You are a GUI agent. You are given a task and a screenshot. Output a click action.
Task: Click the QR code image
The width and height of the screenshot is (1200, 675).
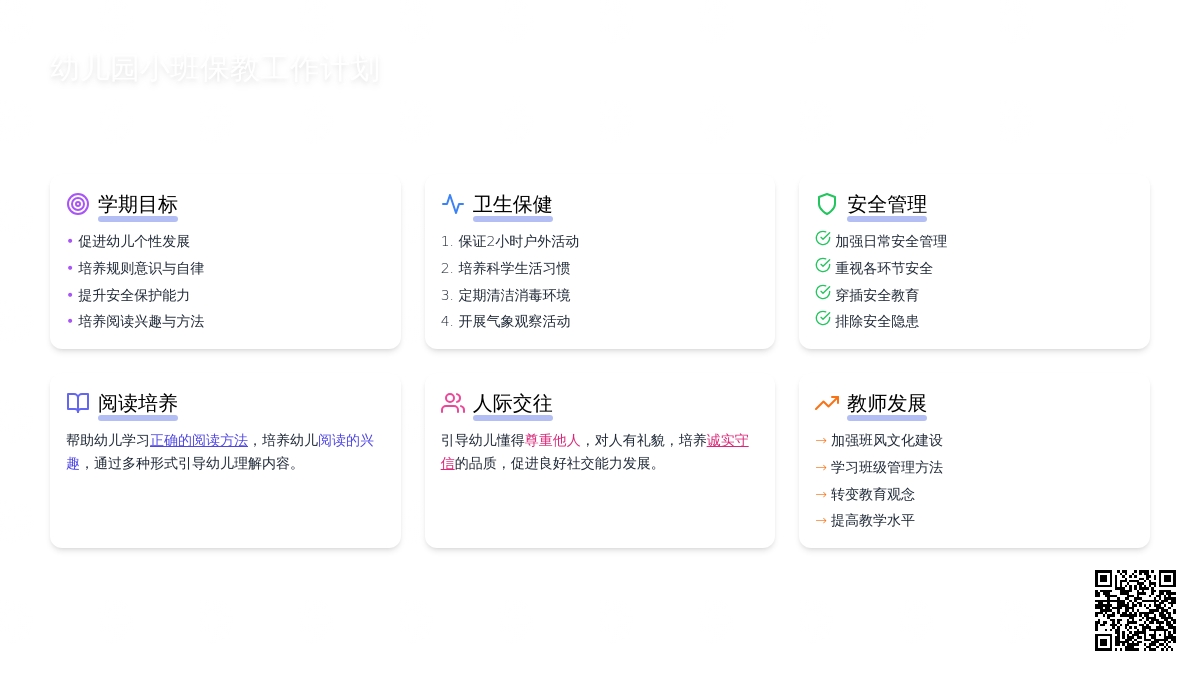1135,610
